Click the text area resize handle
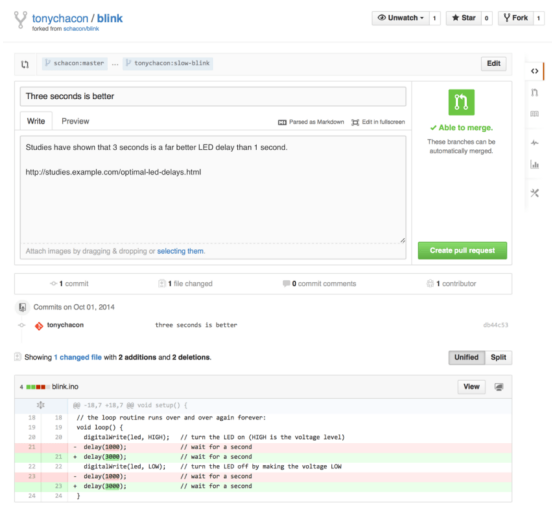 [402, 241]
